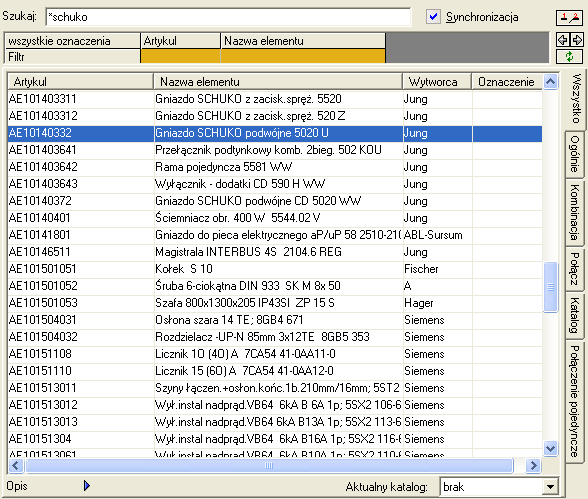588x499 pixels.
Task: Select row AE10141801
Action: (x=275, y=235)
